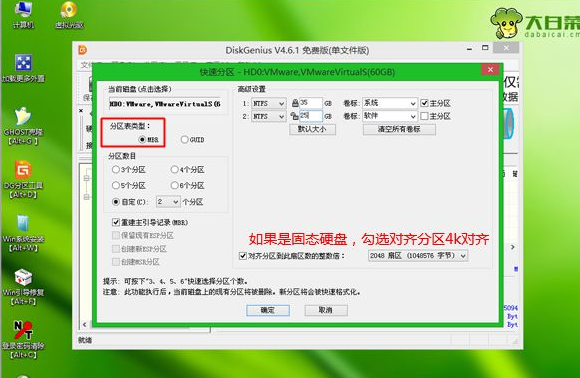Screen dimensions: 580x378
Task: Click current disk selector HD0:VMware field
Action: pyautogui.click(x=165, y=104)
